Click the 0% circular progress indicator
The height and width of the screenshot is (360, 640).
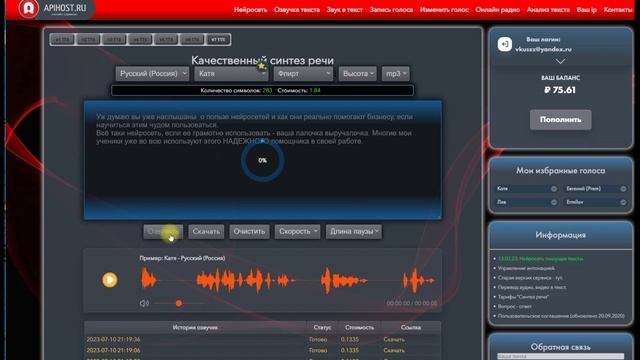262,160
